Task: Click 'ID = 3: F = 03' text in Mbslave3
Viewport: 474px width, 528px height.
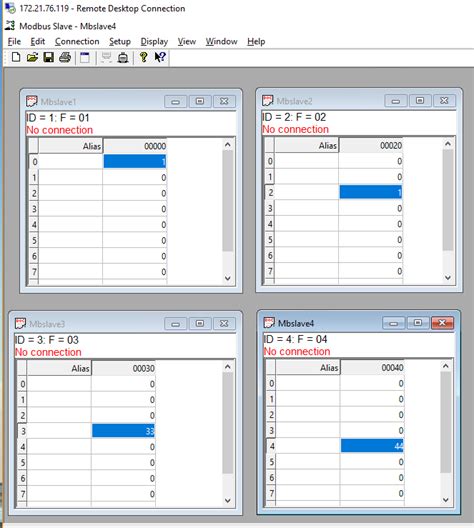Action: coord(47,340)
